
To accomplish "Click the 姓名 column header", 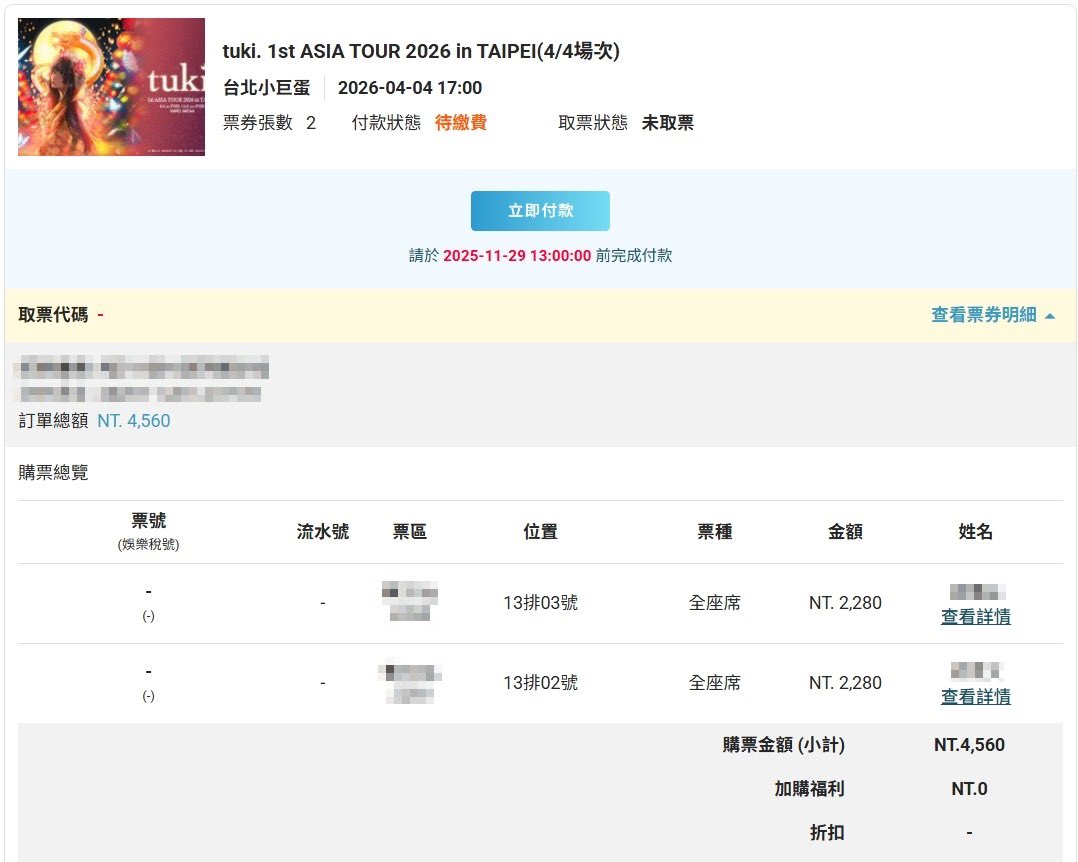I will coord(975,531).
